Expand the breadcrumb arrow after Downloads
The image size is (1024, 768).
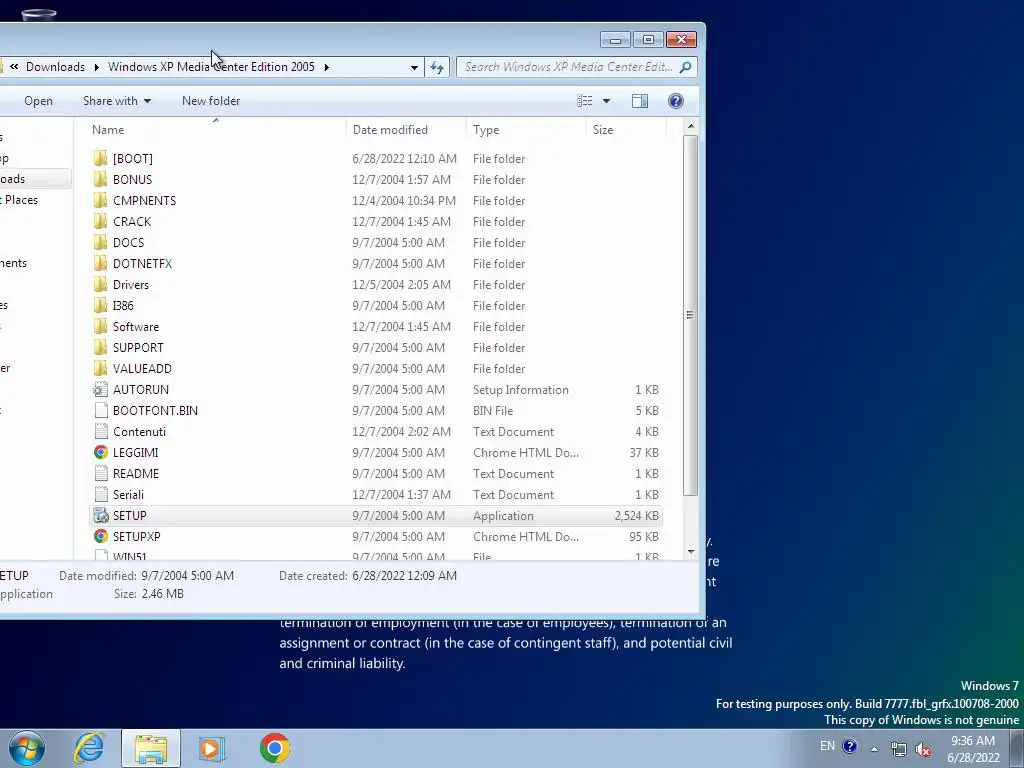(x=97, y=67)
